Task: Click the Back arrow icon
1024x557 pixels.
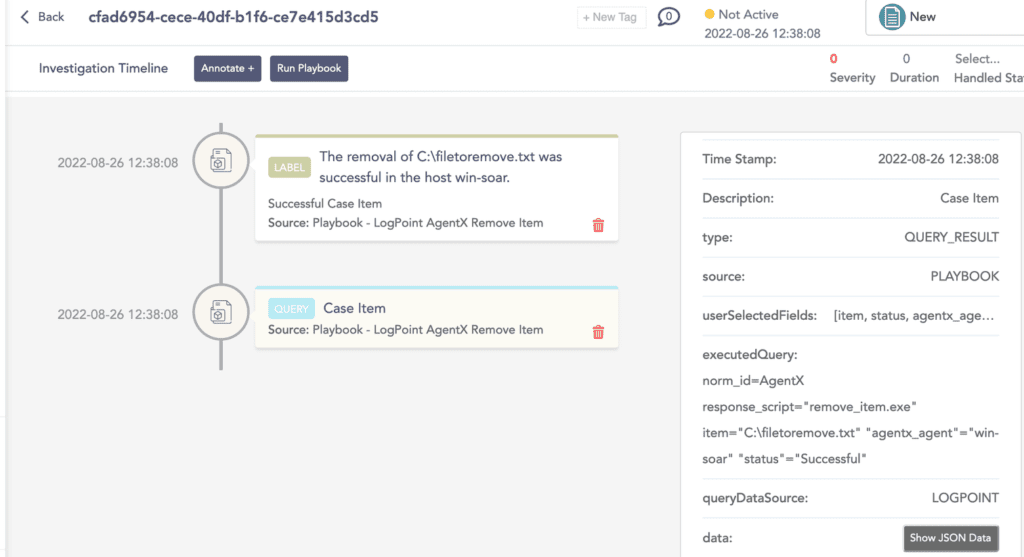Action: [25, 17]
